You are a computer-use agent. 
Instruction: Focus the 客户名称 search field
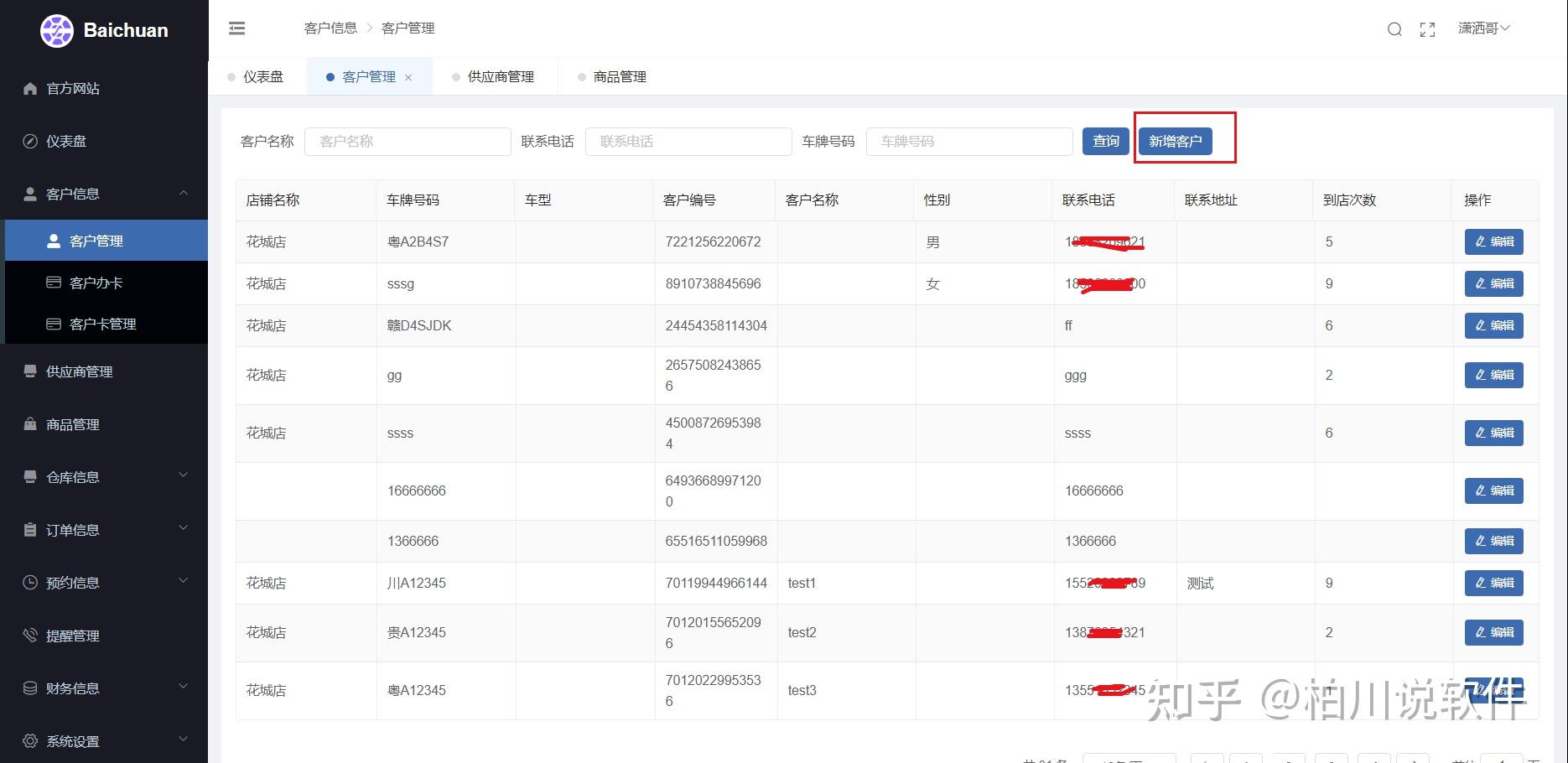click(x=408, y=142)
